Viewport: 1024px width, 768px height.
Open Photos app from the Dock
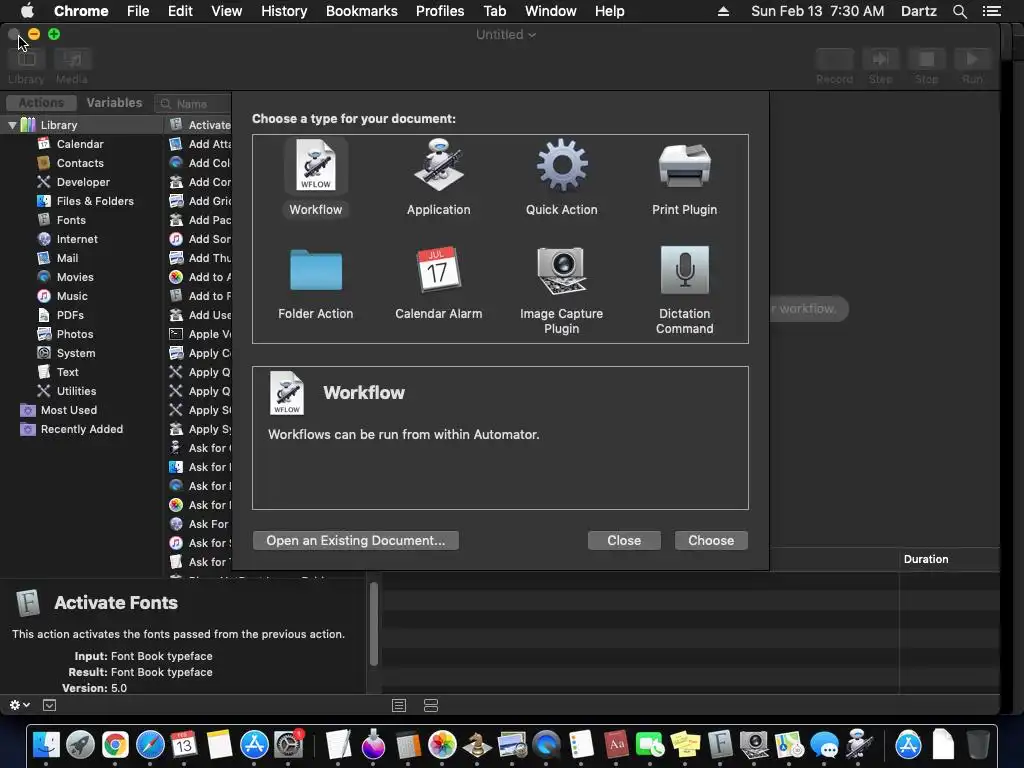click(442, 744)
